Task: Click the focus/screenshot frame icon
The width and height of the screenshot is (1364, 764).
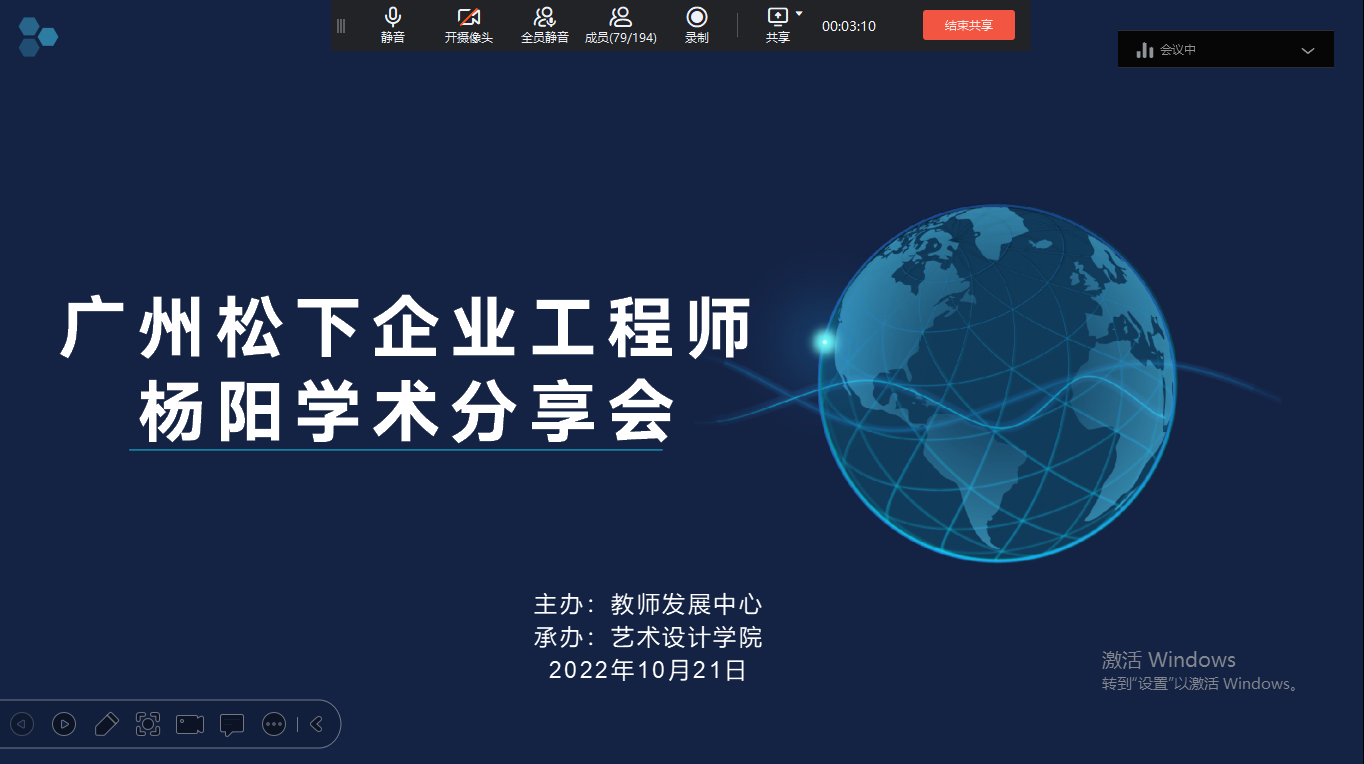Action: (148, 724)
